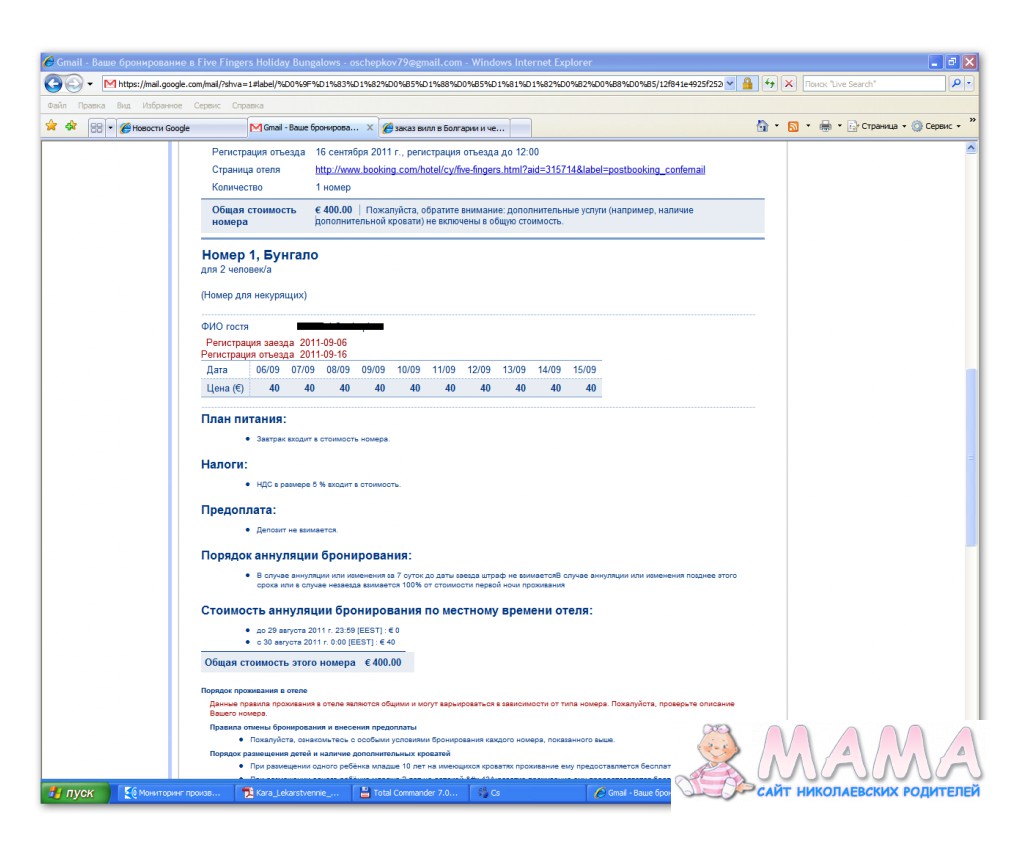This screenshot has width=1024, height=860.
Task: Switch to the Новости Google tab
Action: [x=180, y=128]
